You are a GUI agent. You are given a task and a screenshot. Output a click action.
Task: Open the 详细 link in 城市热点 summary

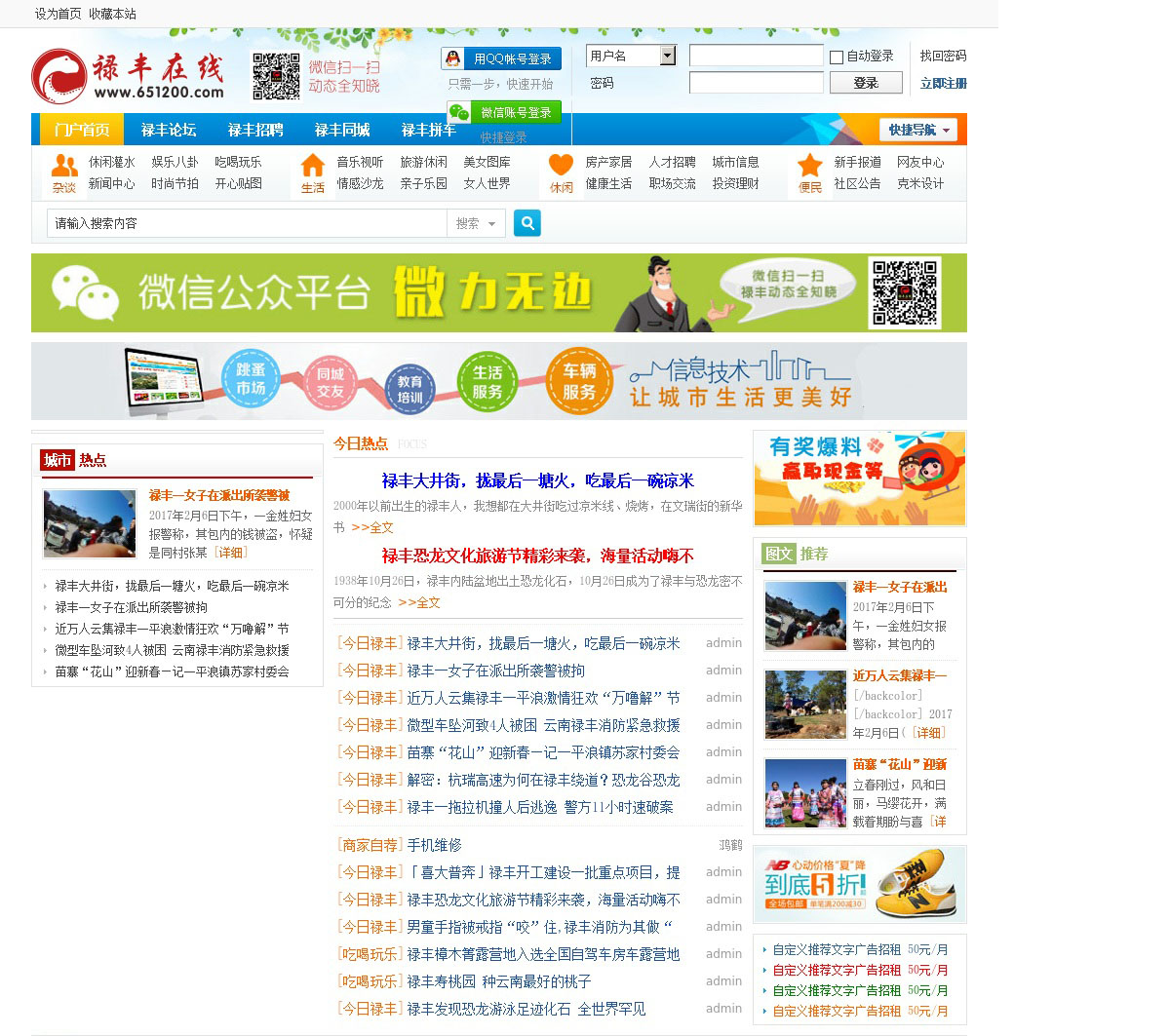pyautogui.click(x=231, y=553)
